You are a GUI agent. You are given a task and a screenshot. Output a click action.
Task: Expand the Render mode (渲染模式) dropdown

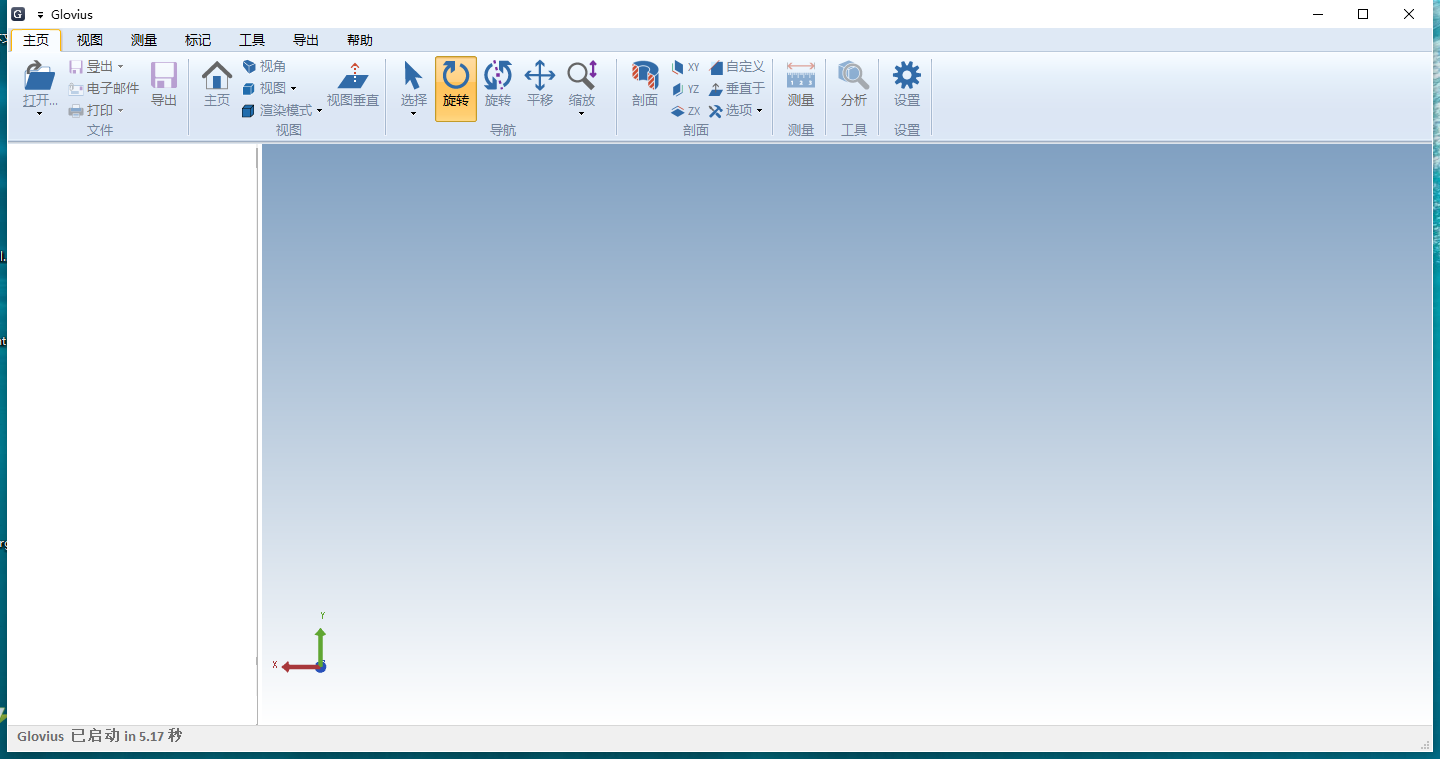[283, 111]
